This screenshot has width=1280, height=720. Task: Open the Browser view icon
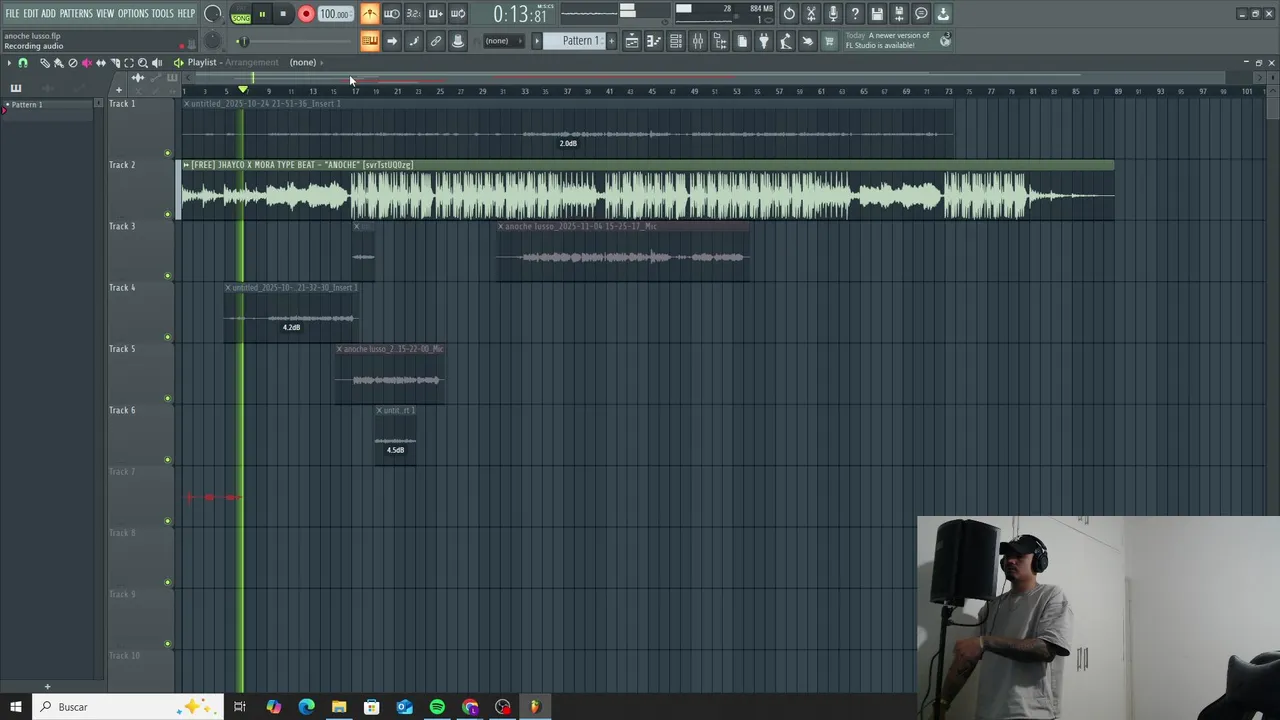tap(720, 41)
